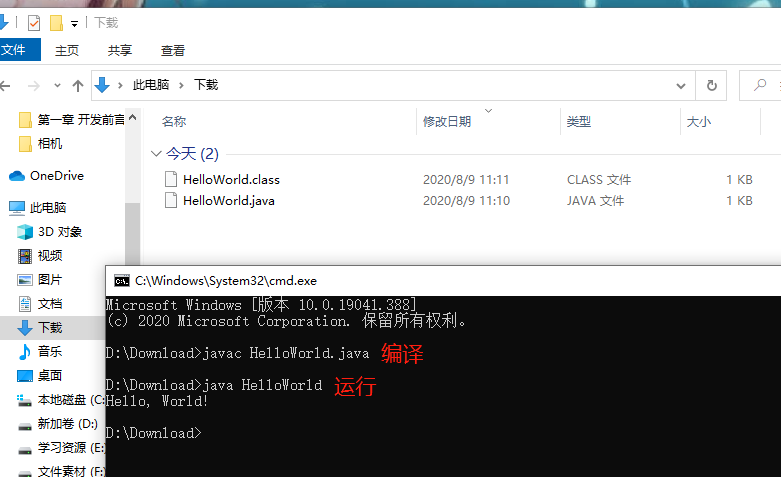Screen dimensions: 781x477
Task: Open 学习资源 (E:) drive in sidebar
Action: [x=61, y=448]
